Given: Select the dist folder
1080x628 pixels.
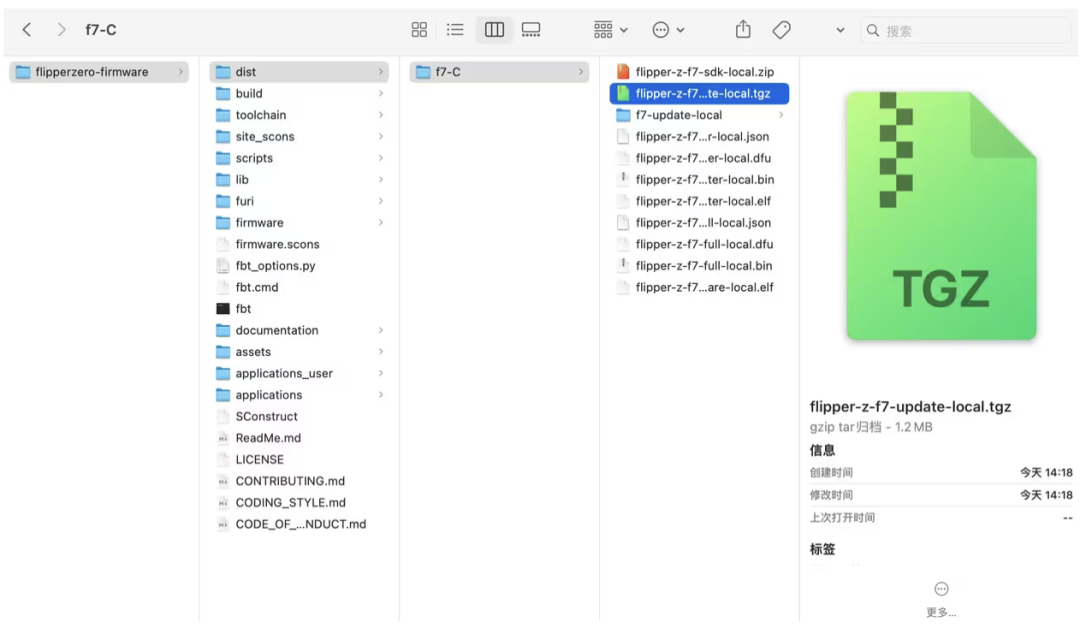Looking at the screenshot, I should pos(298,72).
